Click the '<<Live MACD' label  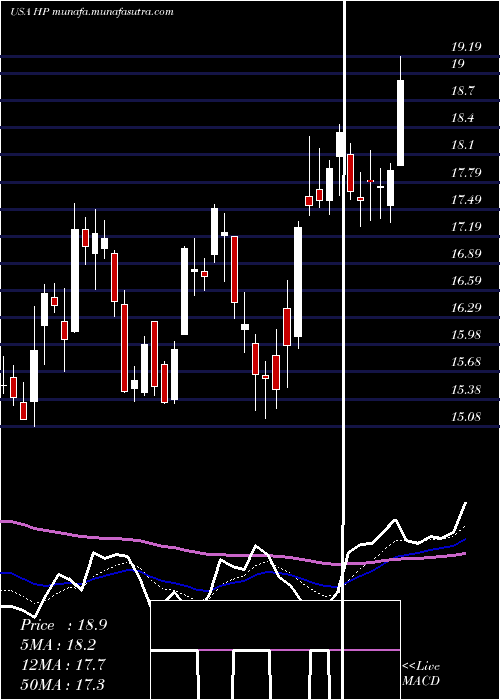point(421,673)
